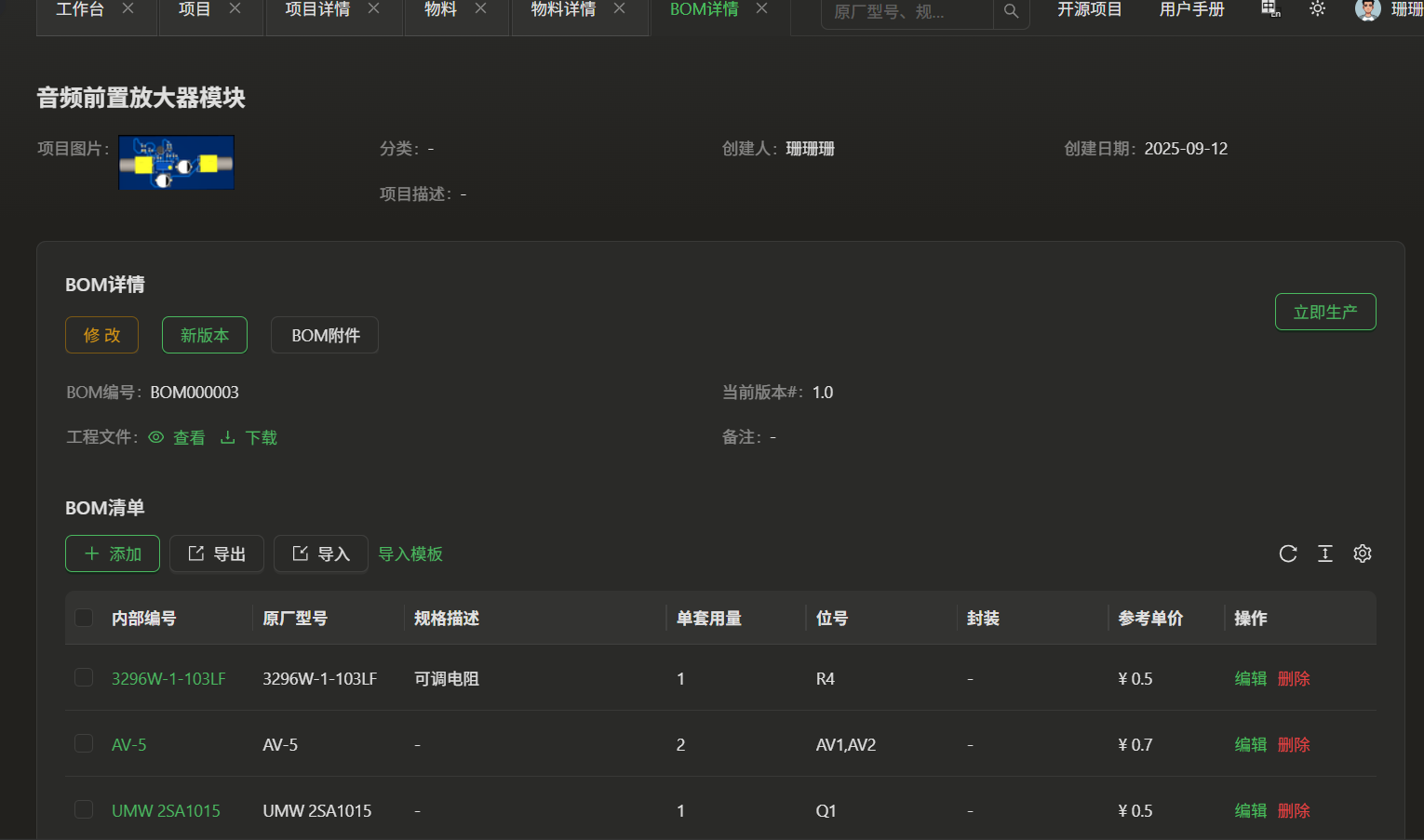Screen dimensions: 1424x840
Task: Close the 项目详情 tab
Action: tap(374, 8)
